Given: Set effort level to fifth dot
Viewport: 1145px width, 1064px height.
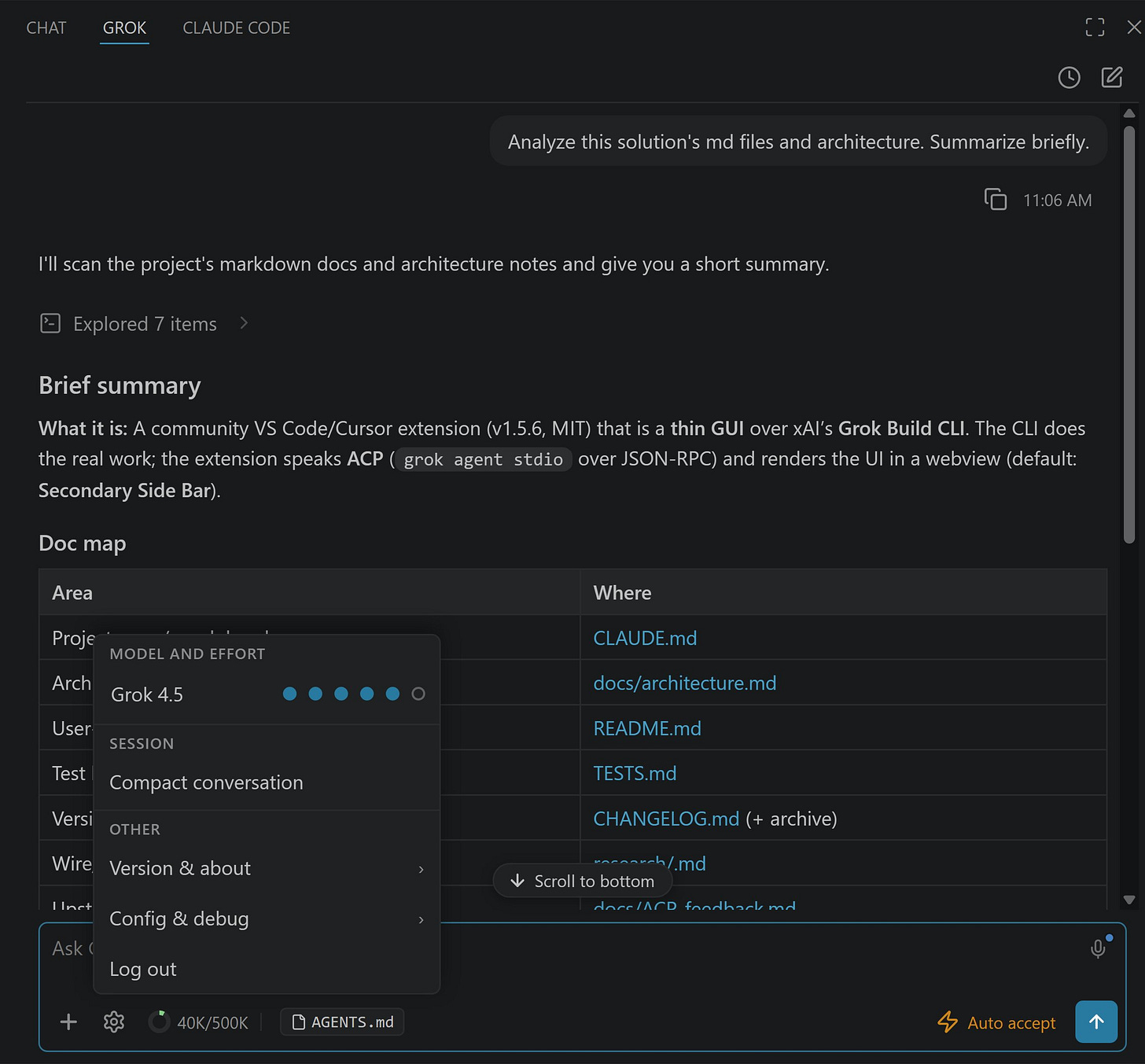Looking at the screenshot, I should [392, 694].
